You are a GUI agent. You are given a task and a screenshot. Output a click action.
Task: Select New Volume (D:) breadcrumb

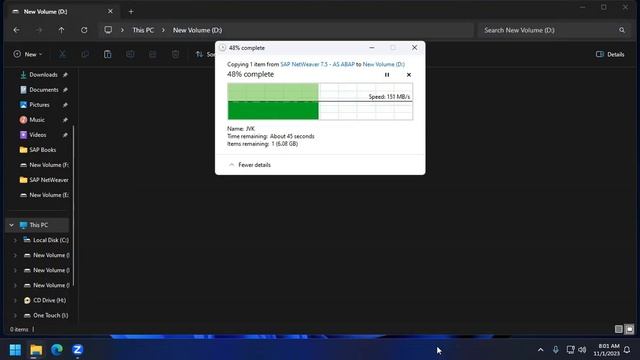pos(197,30)
